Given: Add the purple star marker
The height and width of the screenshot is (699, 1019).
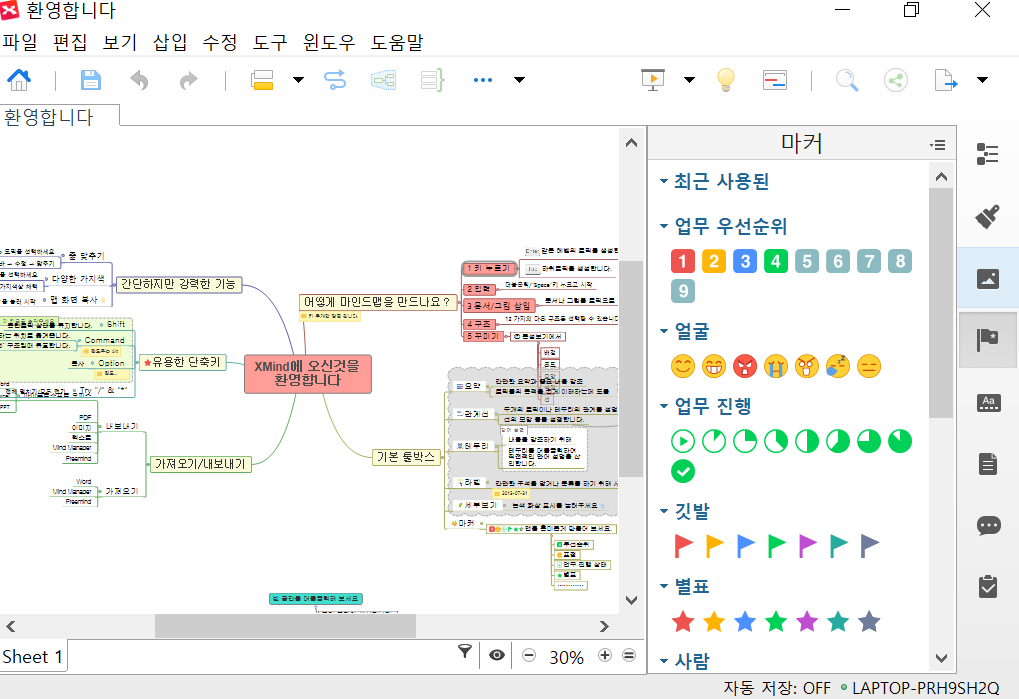Looking at the screenshot, I should (x=807, y=622).
